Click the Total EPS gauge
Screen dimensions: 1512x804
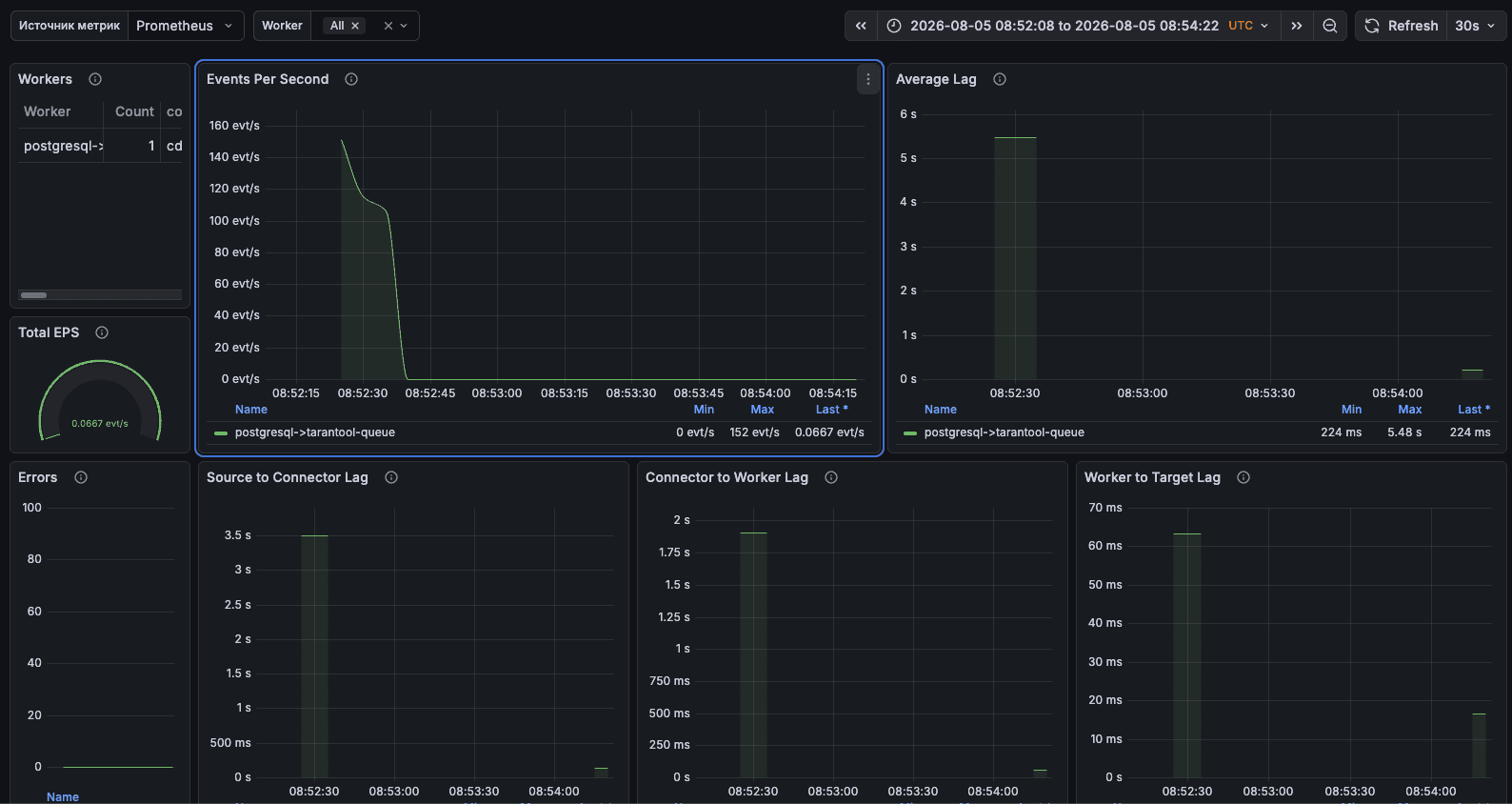[100, 400]
